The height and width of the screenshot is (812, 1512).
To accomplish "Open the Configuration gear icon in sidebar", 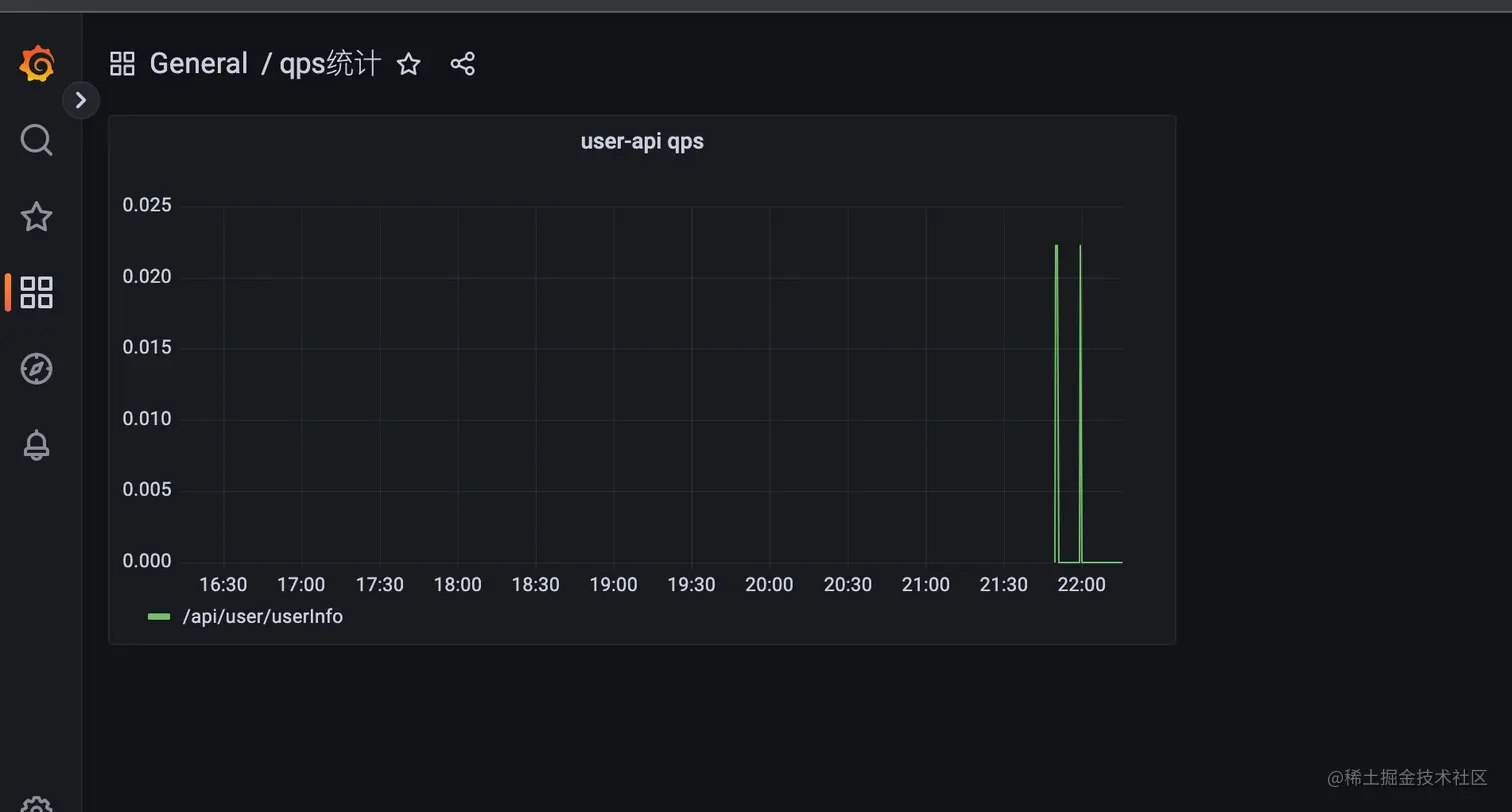I will click(37, 804).
